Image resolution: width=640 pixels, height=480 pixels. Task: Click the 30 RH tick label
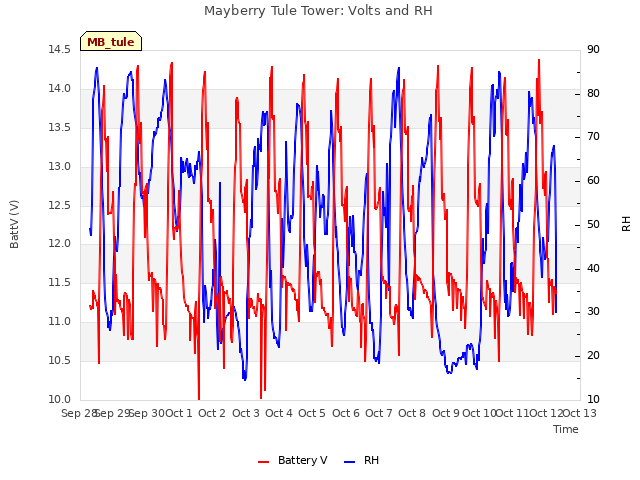pyautogui.click(x=593, y=312)
